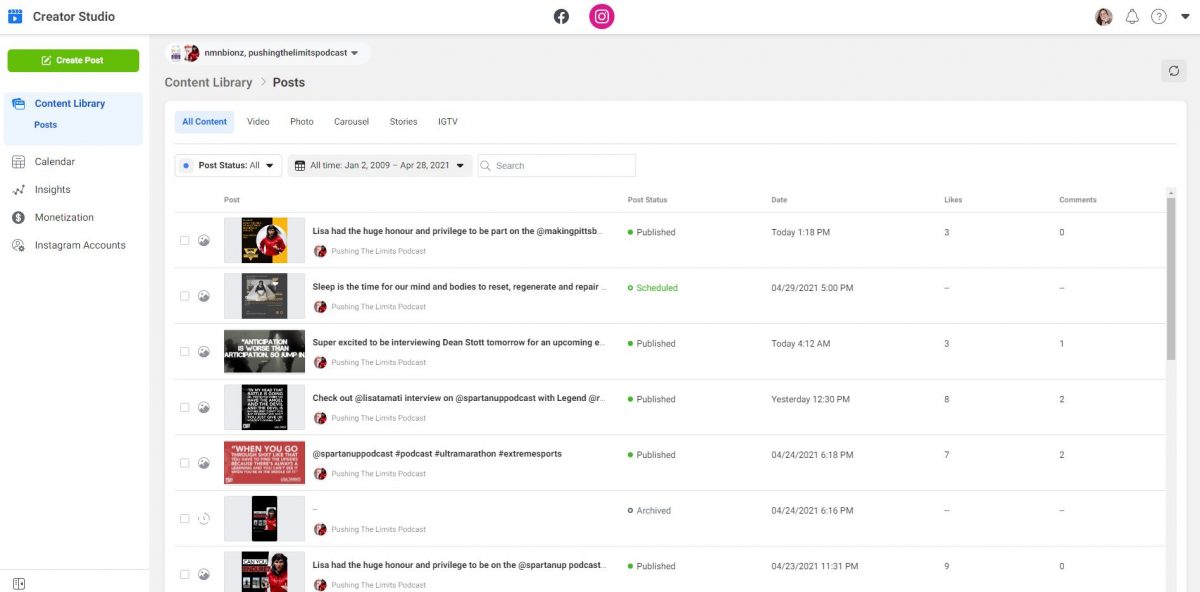Open the Calendar section in the sidebar
Screen dimensions: 1200x592
click(x=54, y=162)
